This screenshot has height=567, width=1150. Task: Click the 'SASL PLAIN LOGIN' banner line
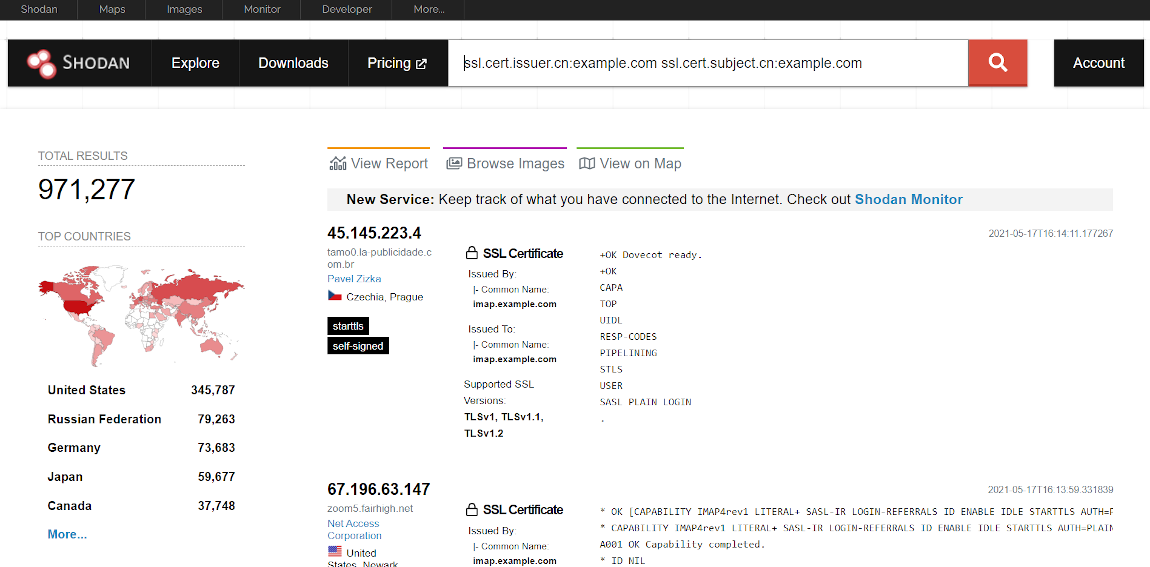tap(645, 402)
